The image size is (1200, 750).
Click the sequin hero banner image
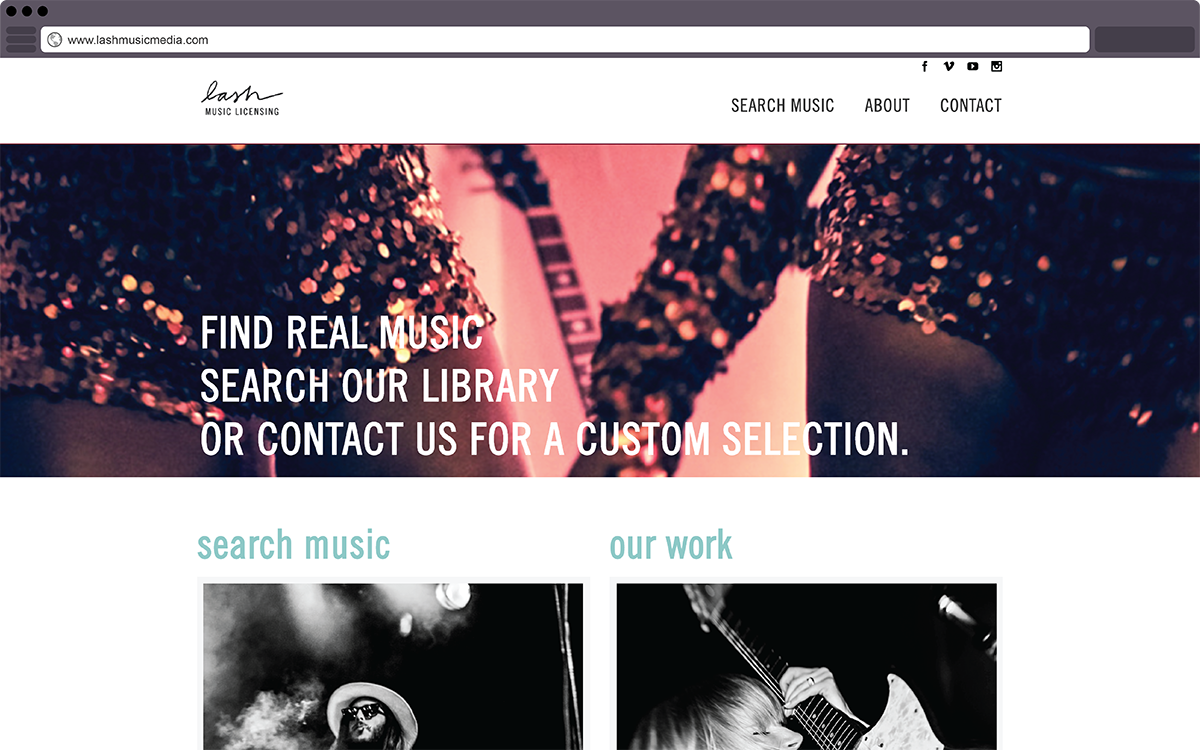coord(600,310)
